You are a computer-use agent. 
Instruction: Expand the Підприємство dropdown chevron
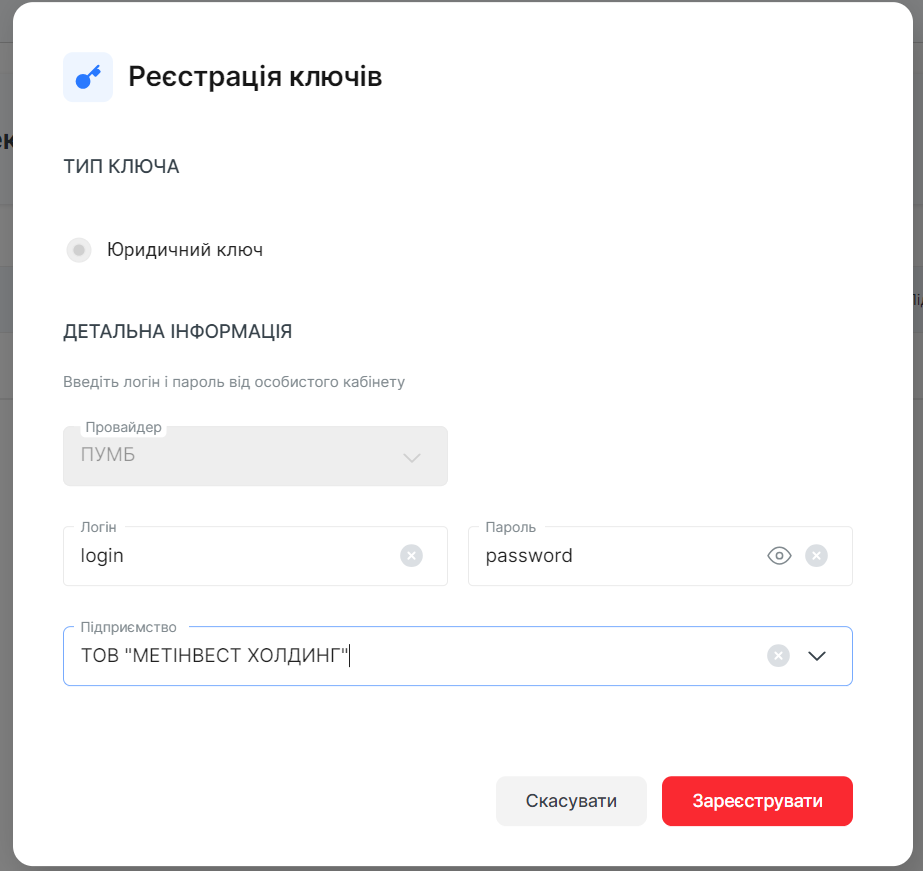point(817,656)
